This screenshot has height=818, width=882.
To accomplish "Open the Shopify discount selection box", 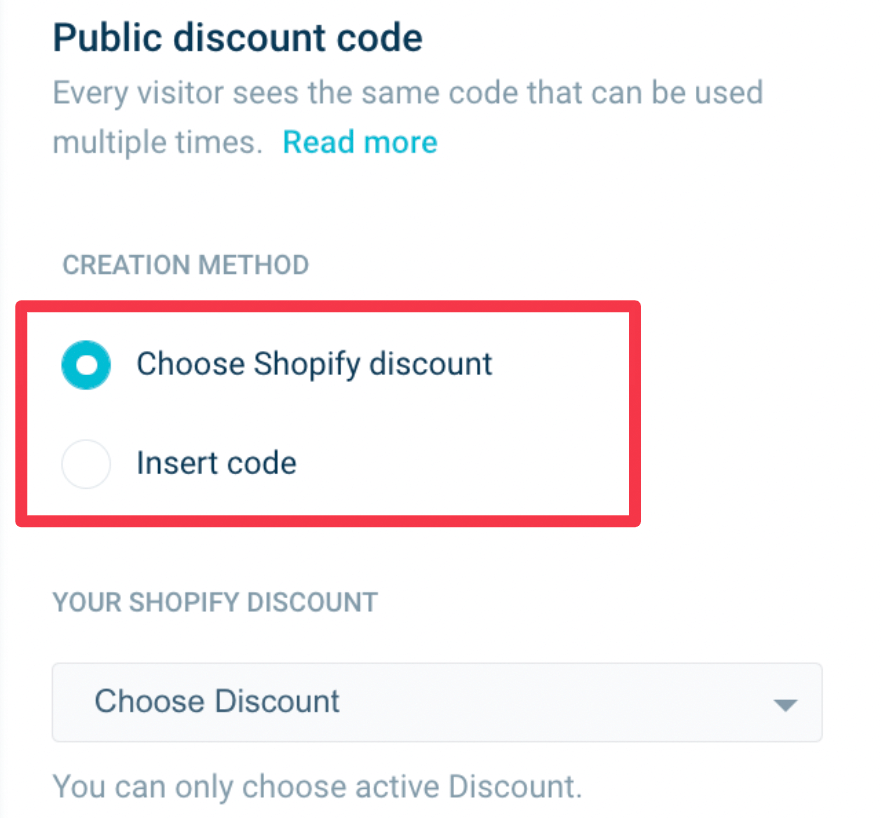I will (436, 702).
